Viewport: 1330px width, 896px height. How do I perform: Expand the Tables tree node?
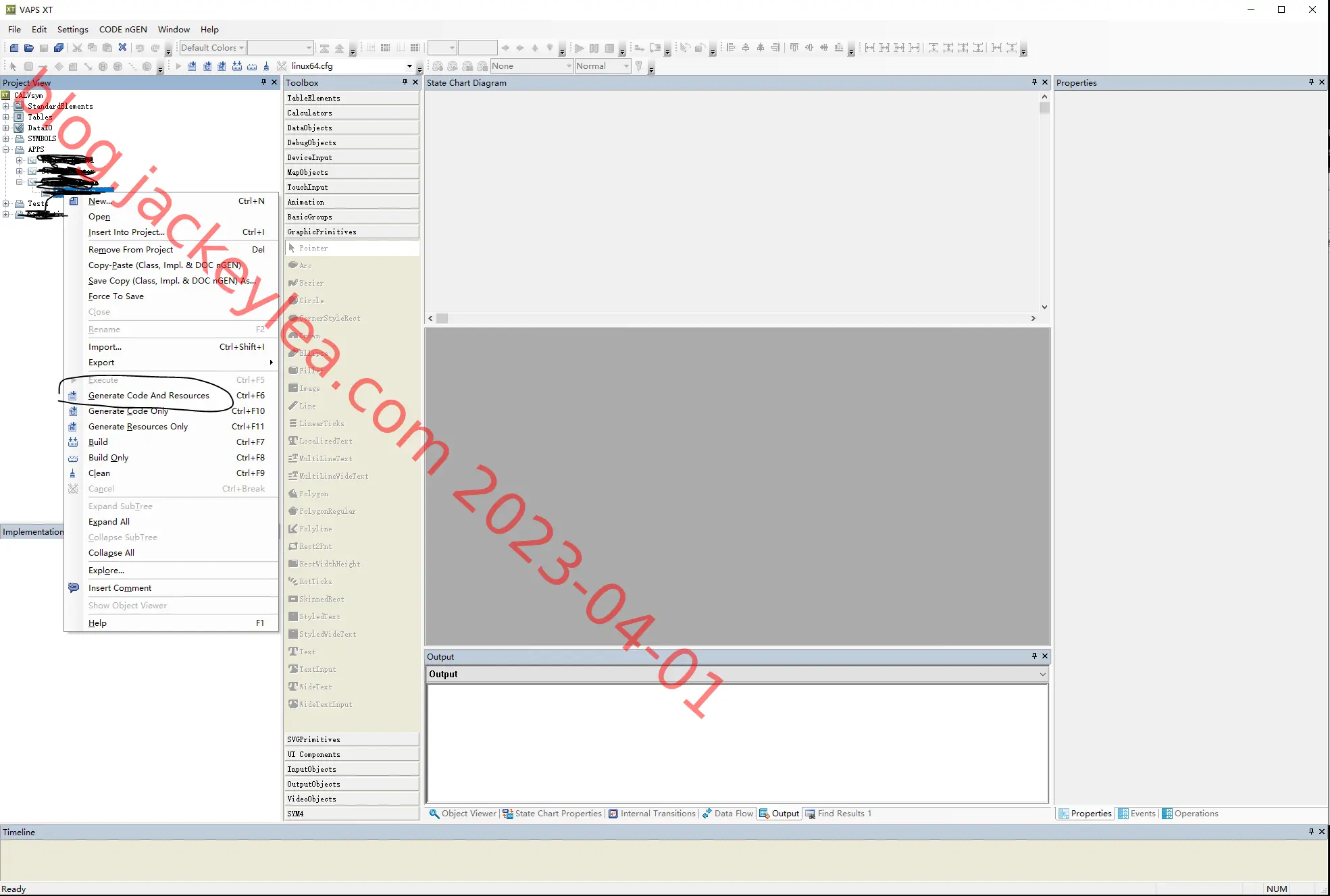click(x=6, y=117)
